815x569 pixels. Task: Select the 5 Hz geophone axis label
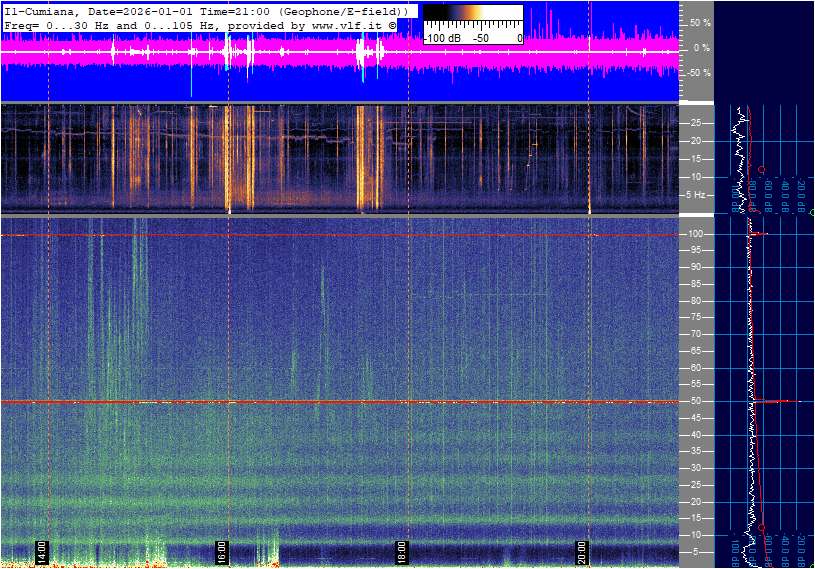tap(695, 194)
